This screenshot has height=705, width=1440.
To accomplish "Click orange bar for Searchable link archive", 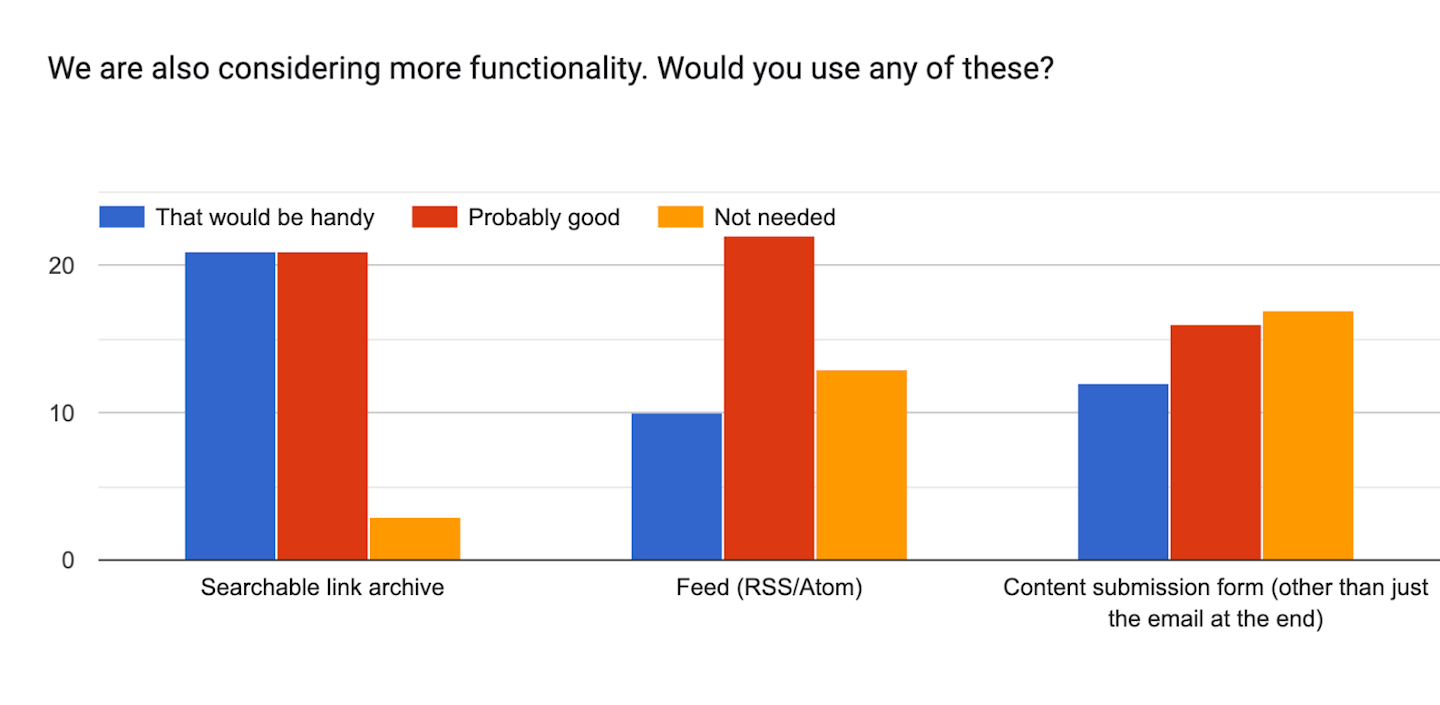I will click(x=415, y=539).
